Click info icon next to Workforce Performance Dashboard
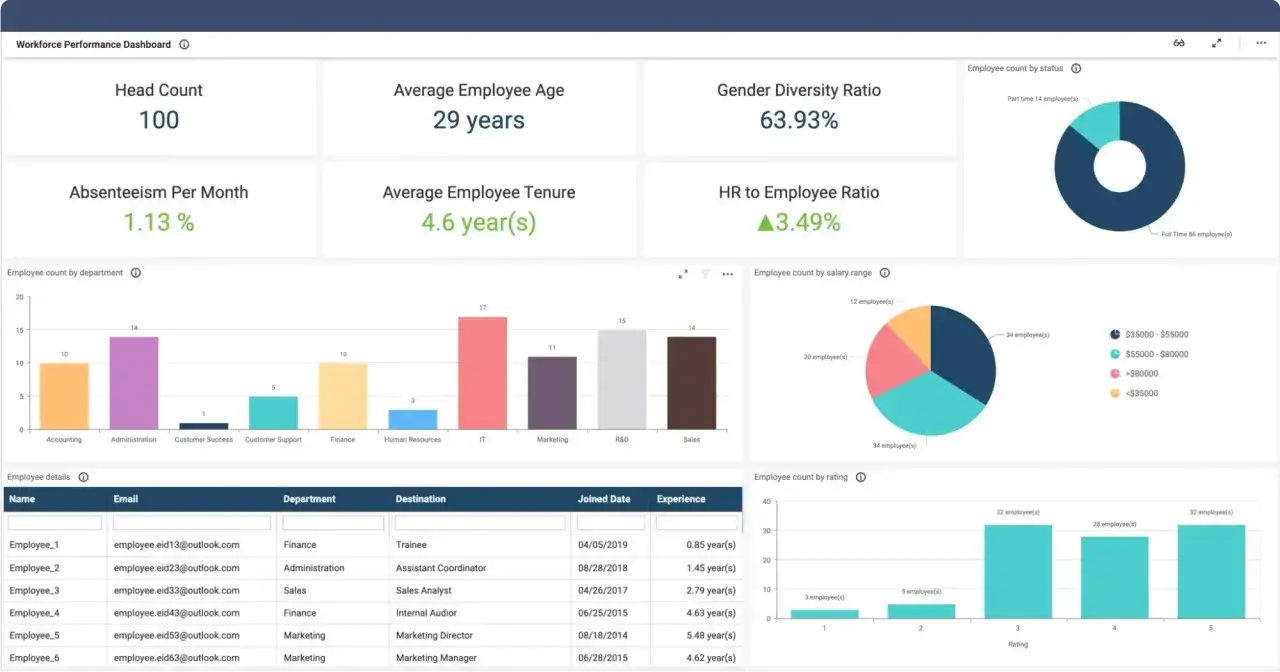The width and height of the screenshot is (1280, 672). pyautogui.click(x=184, y=45)
